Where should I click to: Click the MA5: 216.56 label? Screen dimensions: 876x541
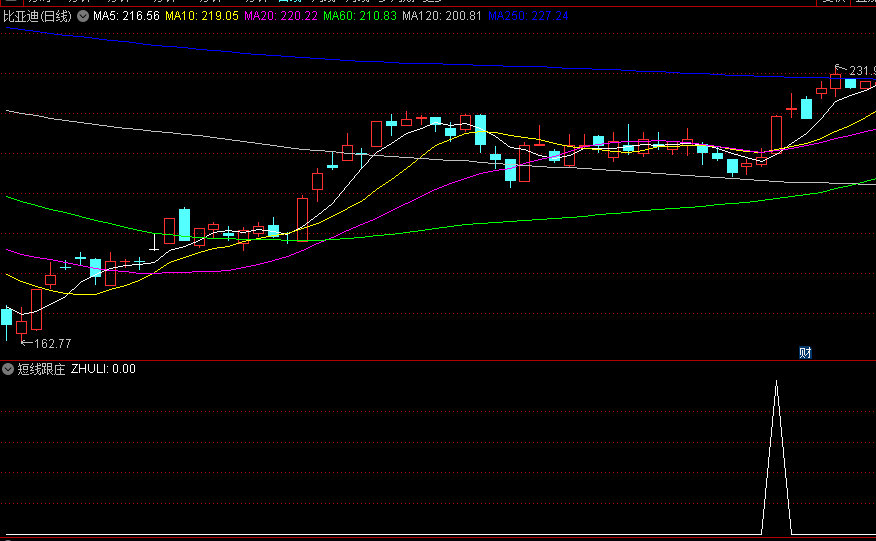coord(126,16)
